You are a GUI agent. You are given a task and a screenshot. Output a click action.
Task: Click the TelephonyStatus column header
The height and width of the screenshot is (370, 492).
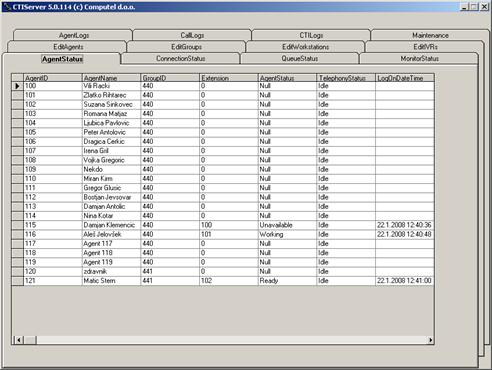(346, 78)
